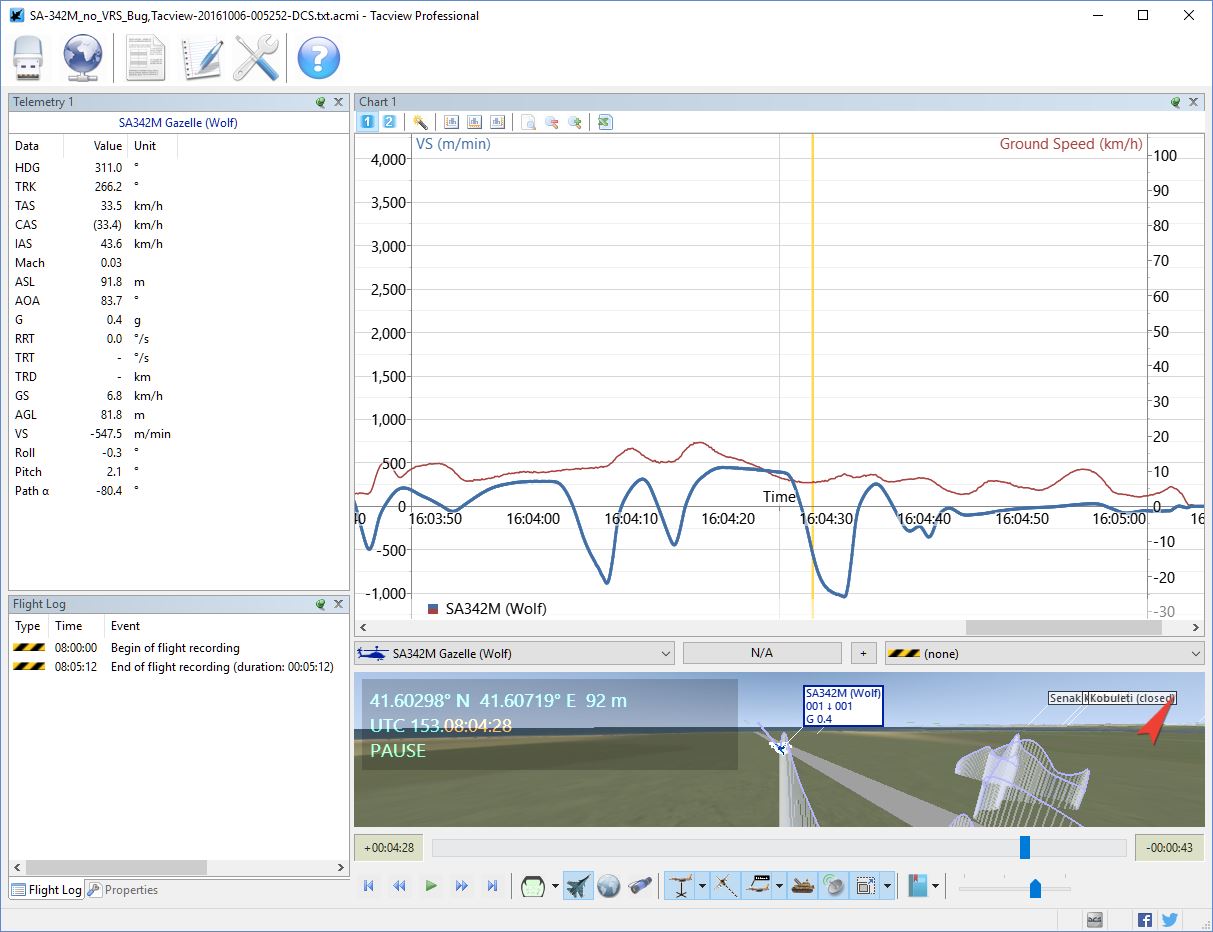The width and height of the screenshot is (1213, 932).
Task: Pin the Flight Log panel
Action: (321, 604)
